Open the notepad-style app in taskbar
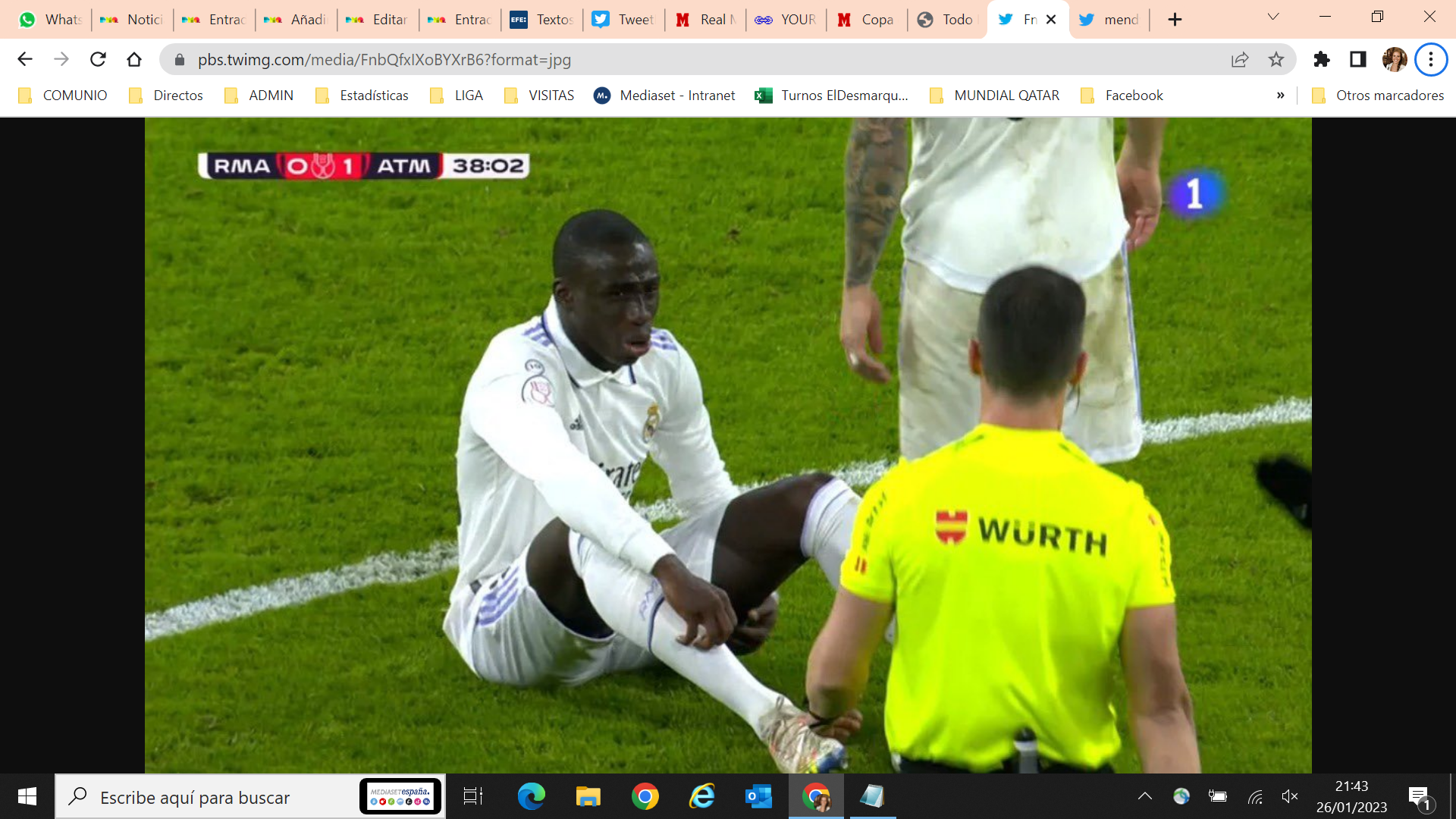This screenshot has height=819, width=1456. pos(873,796)
